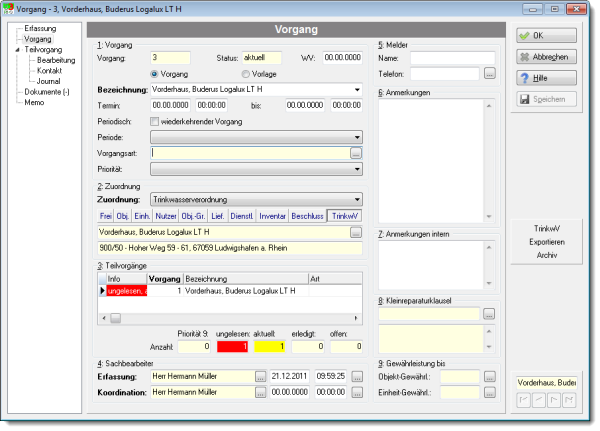600x431 pixels.
Task: Open the Telefon ellipsis button in Melder
Action: tap(490, 73)
